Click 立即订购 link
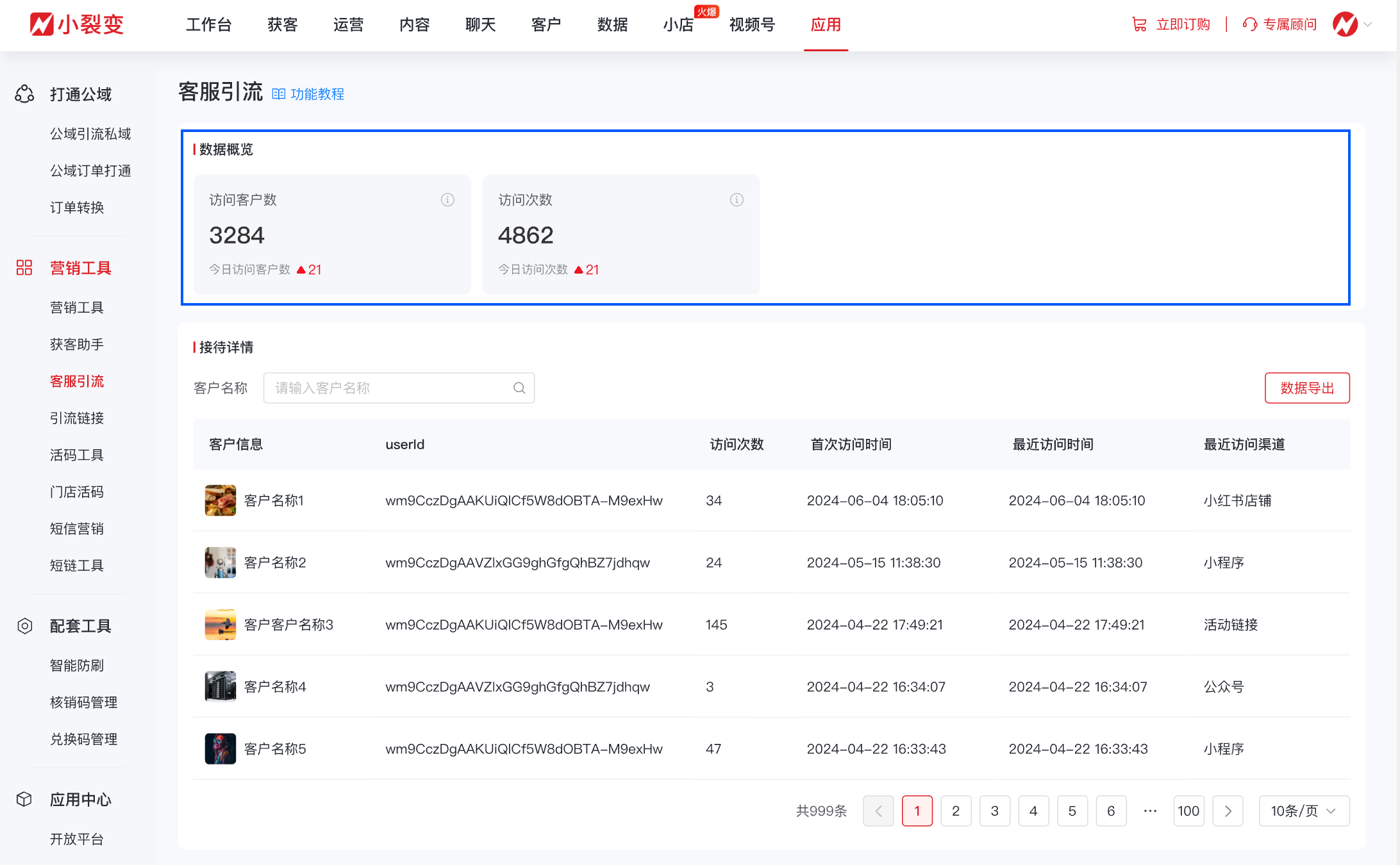The image size is (1400, 865). pyautogui.click(x=1183, y=24)
